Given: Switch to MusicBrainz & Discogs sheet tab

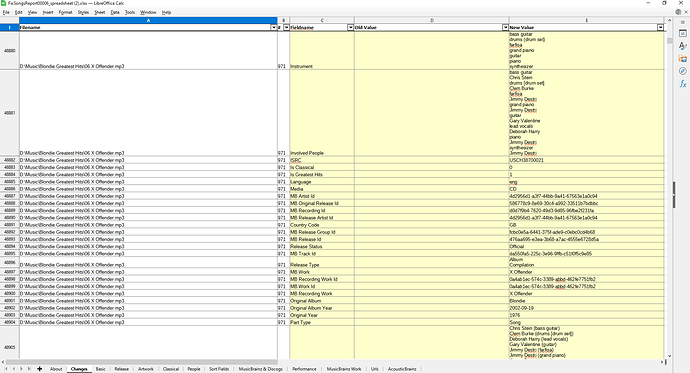Looking at the screenshot, I should 261,369.
